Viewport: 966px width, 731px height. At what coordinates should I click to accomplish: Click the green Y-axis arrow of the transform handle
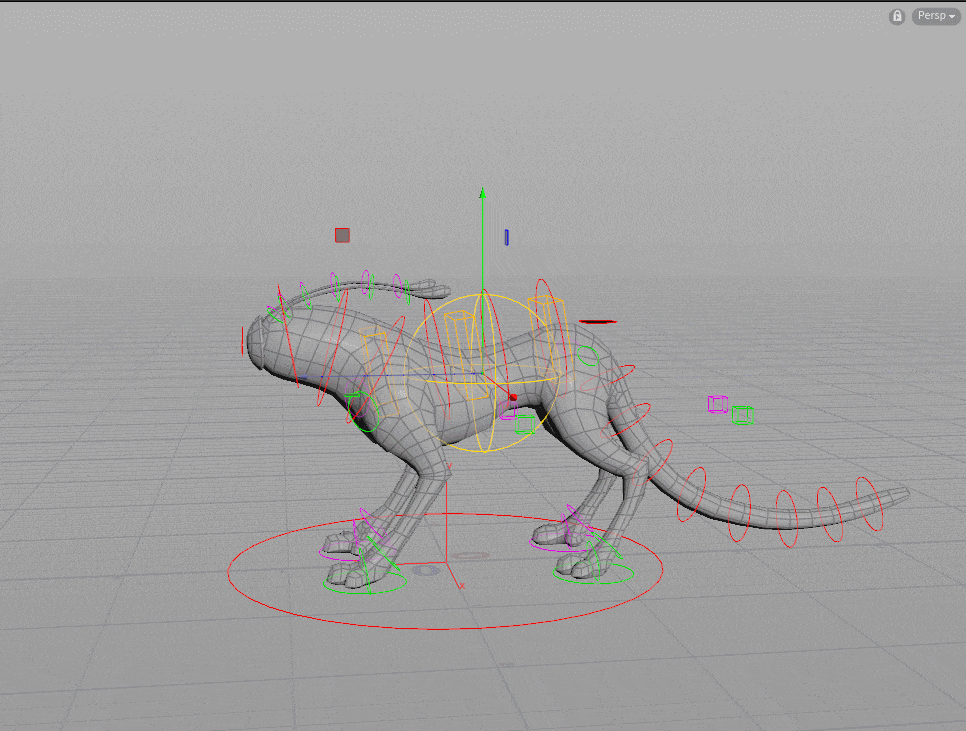(483, 194)
